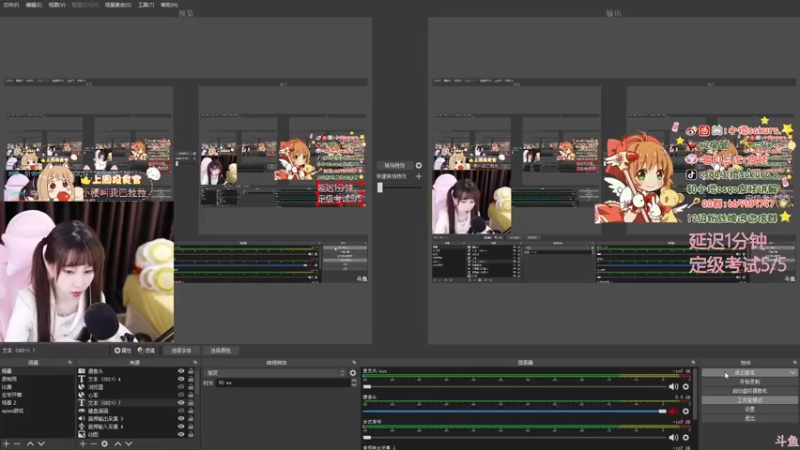Screen dimensions: 800x450
Task: Hide the 文本 (GDI+) 4 source
Action: click(x=181, y=379)
